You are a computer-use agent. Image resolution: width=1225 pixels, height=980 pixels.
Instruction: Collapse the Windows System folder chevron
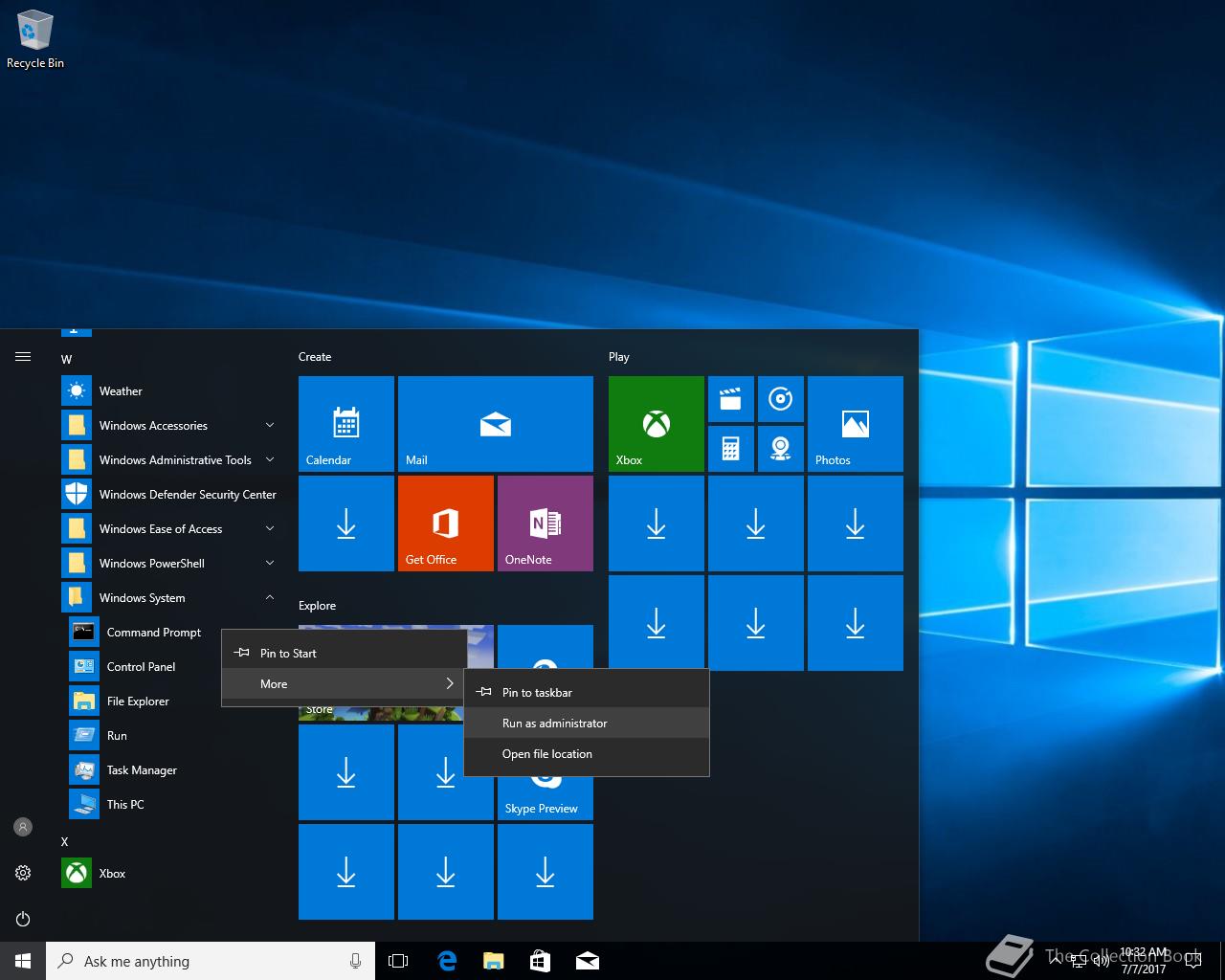pos(270,597)
